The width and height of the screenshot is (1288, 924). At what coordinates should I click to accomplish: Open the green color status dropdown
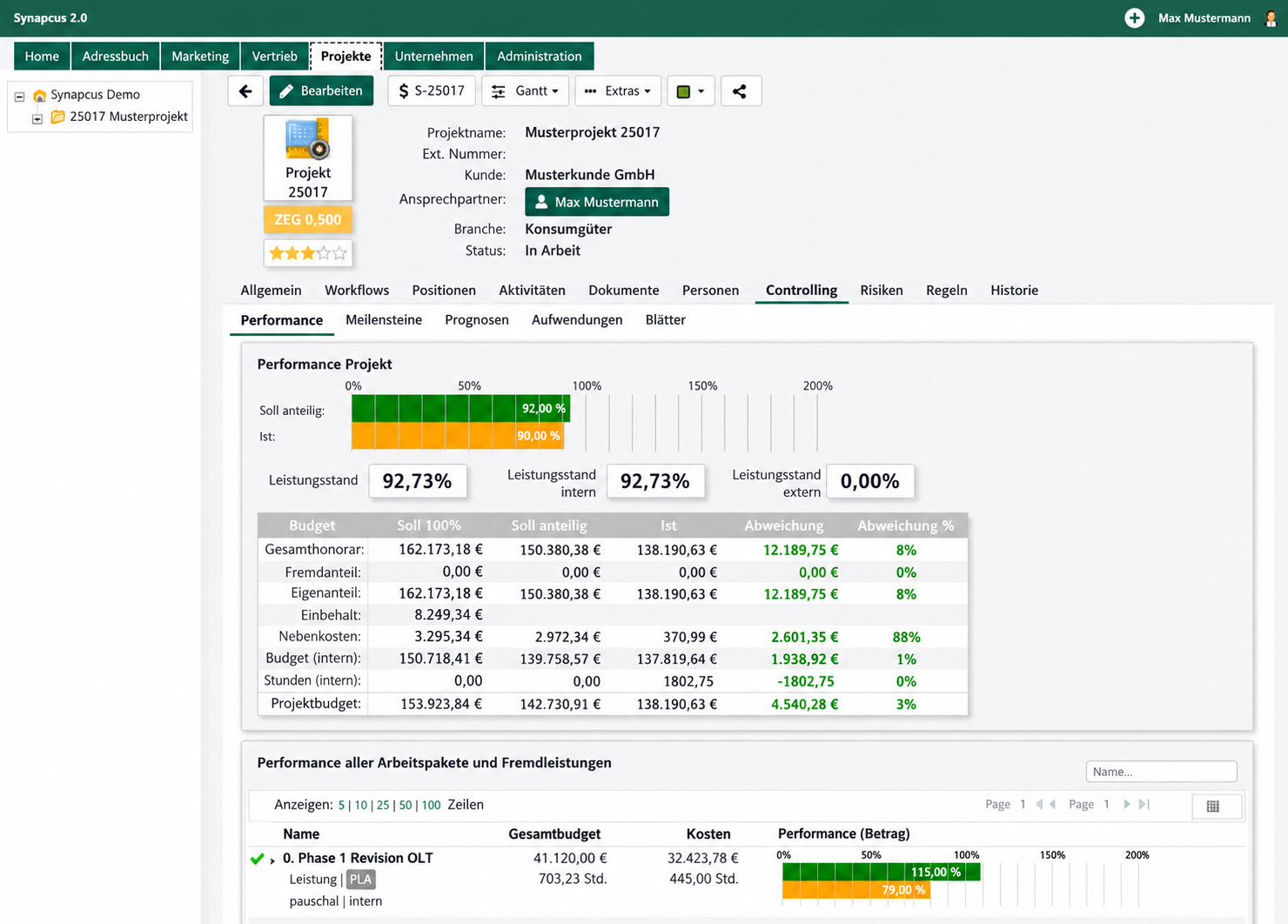pos(691,90)
